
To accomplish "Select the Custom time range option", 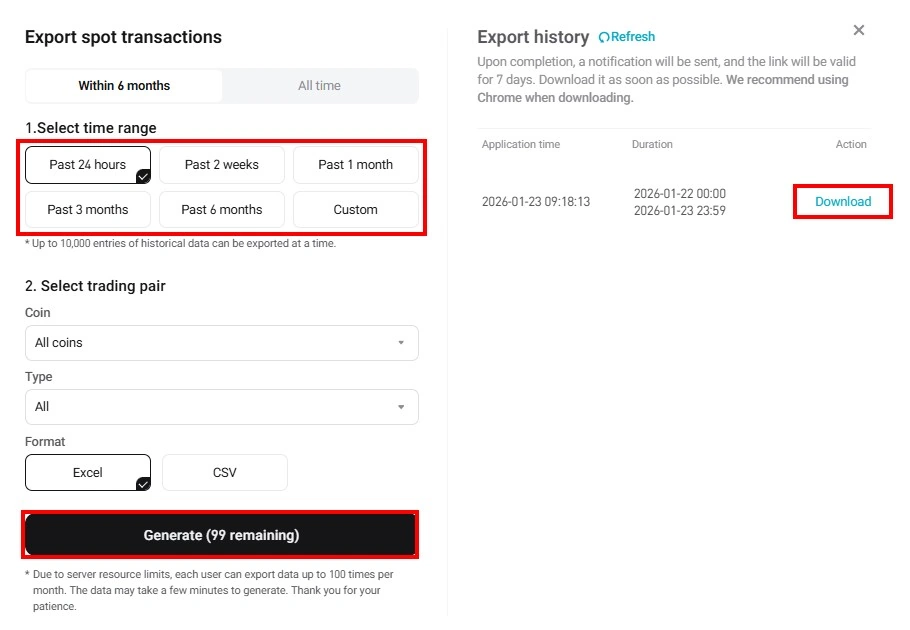I will [356, 209].
